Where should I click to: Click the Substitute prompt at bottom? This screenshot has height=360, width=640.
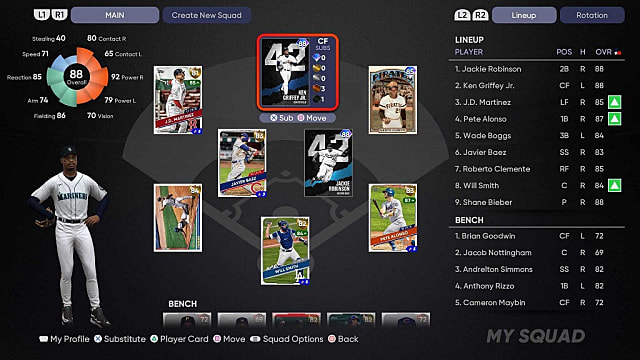[120, 339]
